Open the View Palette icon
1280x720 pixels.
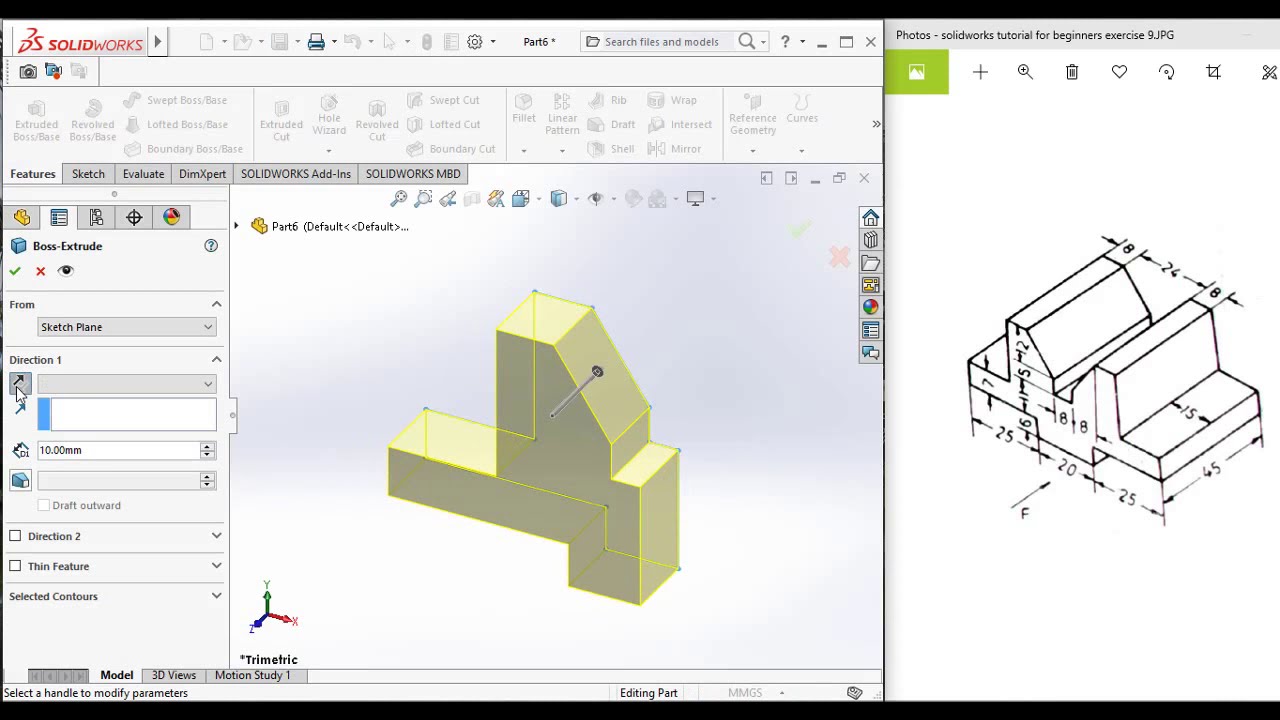coord(870,286)
